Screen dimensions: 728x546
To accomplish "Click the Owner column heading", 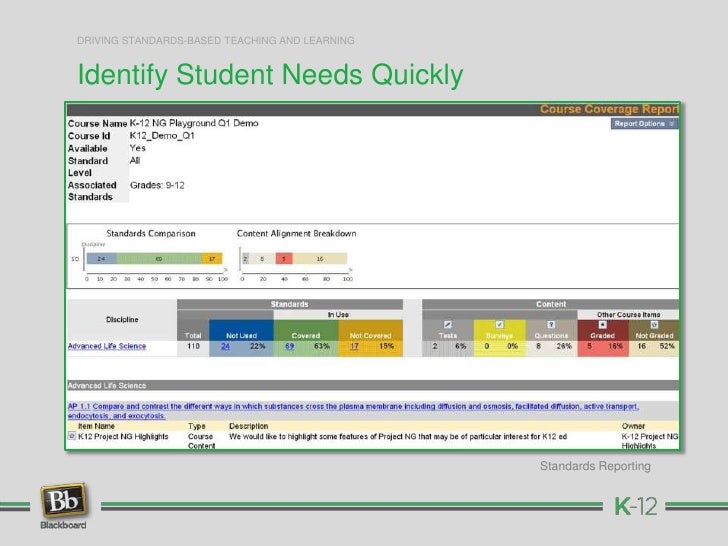I will pyautogui.click(x=633, y=426).
